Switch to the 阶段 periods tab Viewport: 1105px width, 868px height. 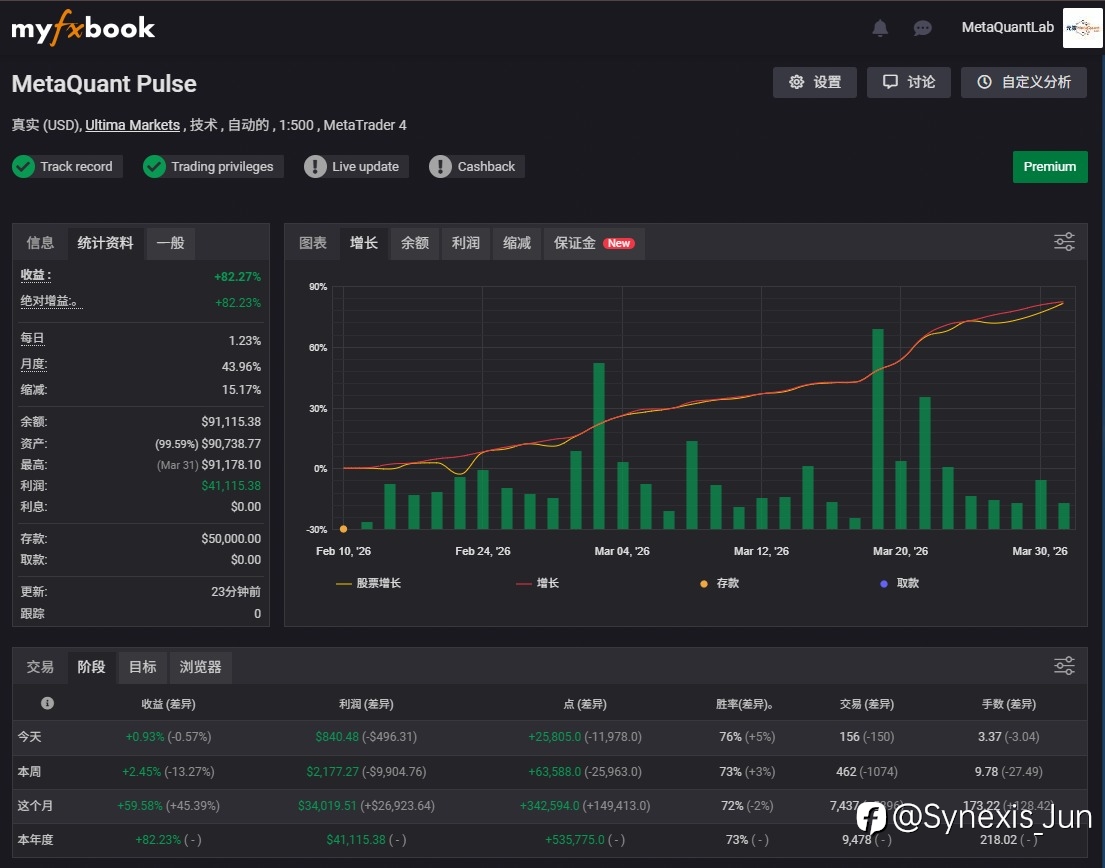point(92,666)
